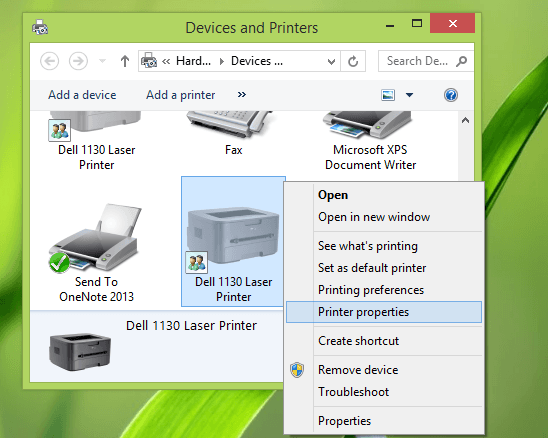Click Add a printer
The height and width of the screenshot is (438, 548).
coord(181,95)
